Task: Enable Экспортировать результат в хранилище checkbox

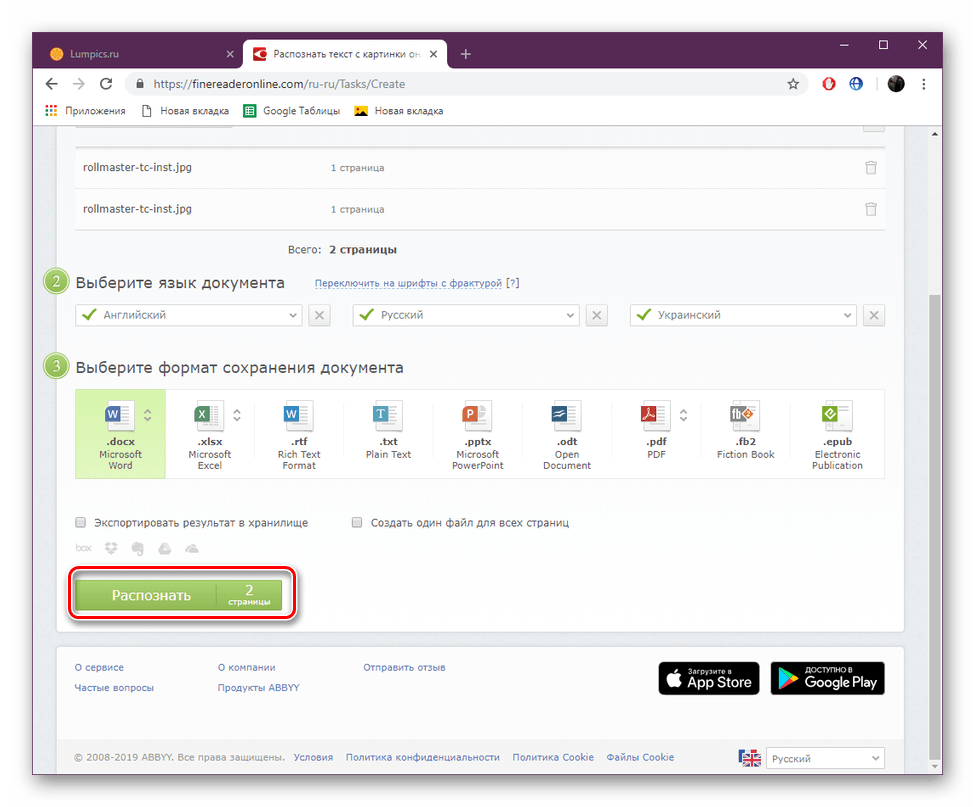Action: pyautogui.click(x=81, y=522)
